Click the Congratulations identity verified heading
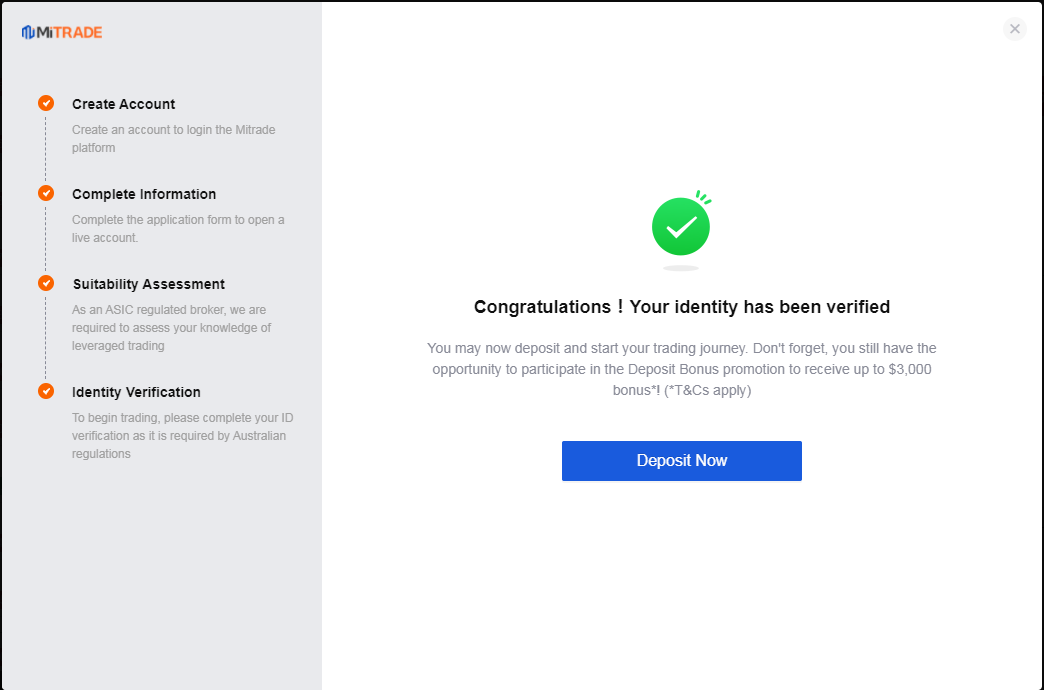The image size is (1044, 690). [682, 307]
